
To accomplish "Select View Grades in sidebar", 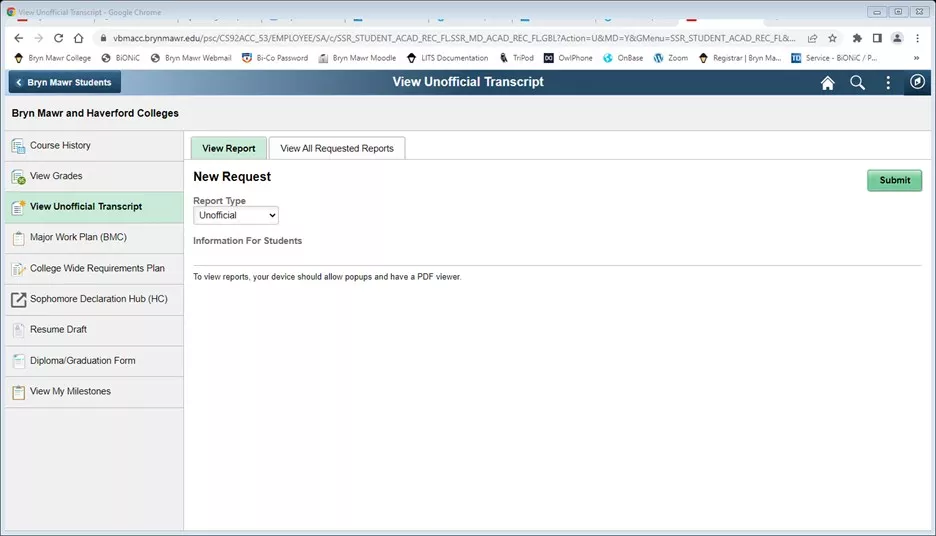I will coord(94,177).
